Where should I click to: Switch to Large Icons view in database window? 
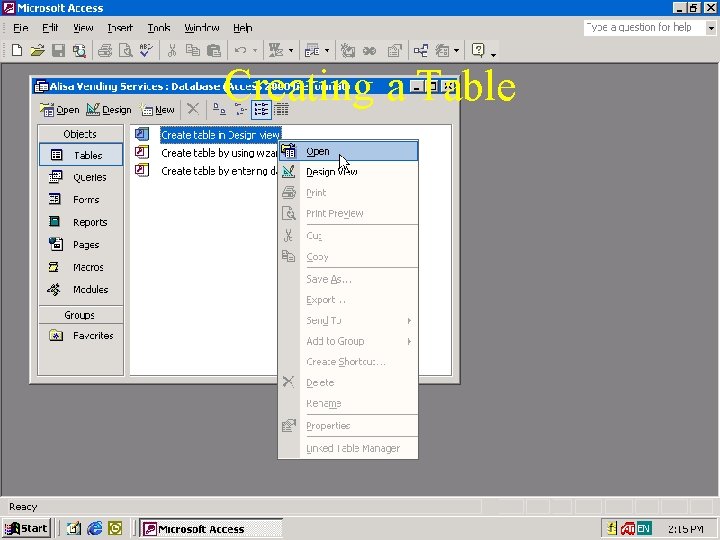point(219,109)
